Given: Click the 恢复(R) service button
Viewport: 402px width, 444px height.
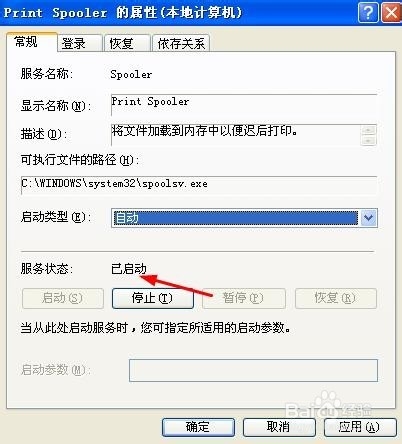Looking at the screenshot, I should pyautogui.click(x=336, y=298).
